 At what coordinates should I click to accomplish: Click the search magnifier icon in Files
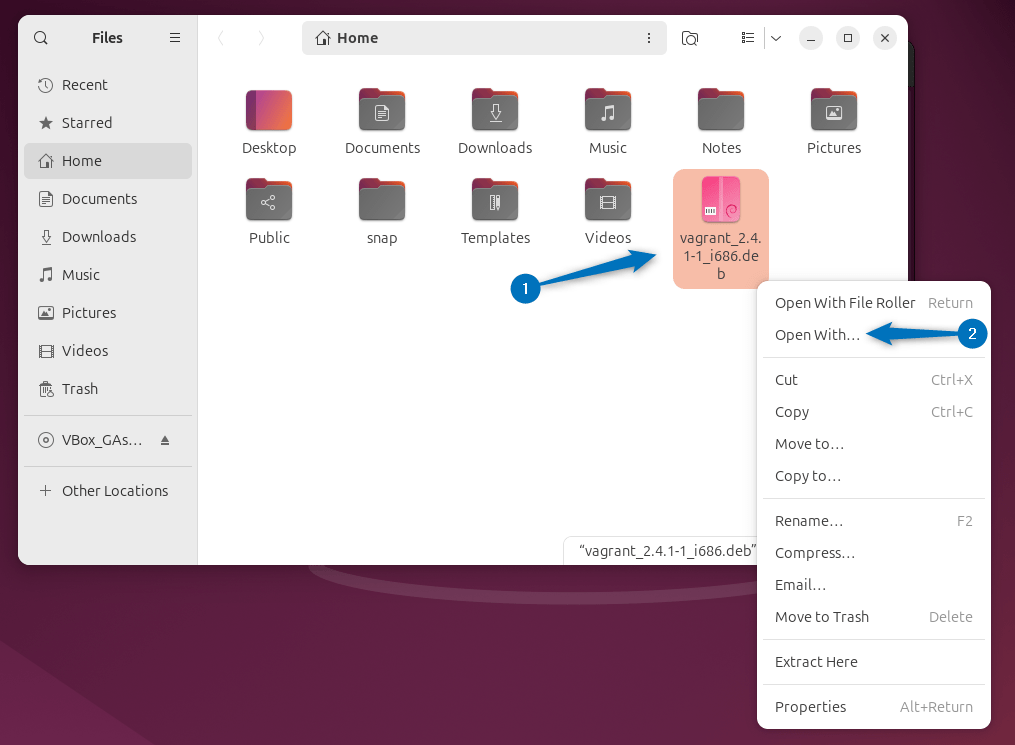click(x=41, y=38)
